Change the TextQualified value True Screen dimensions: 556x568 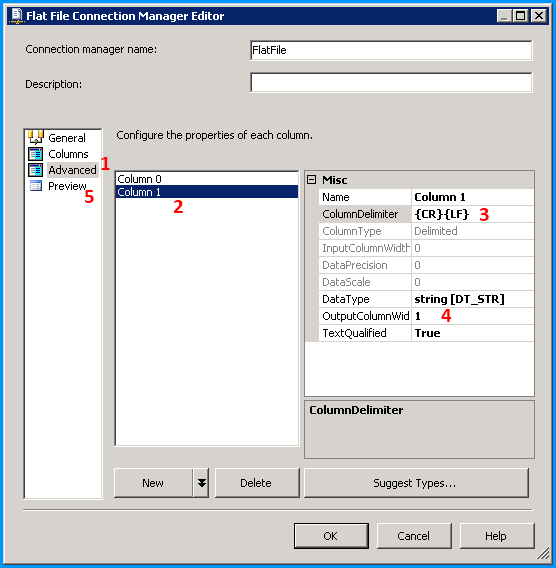click(472, 333)
